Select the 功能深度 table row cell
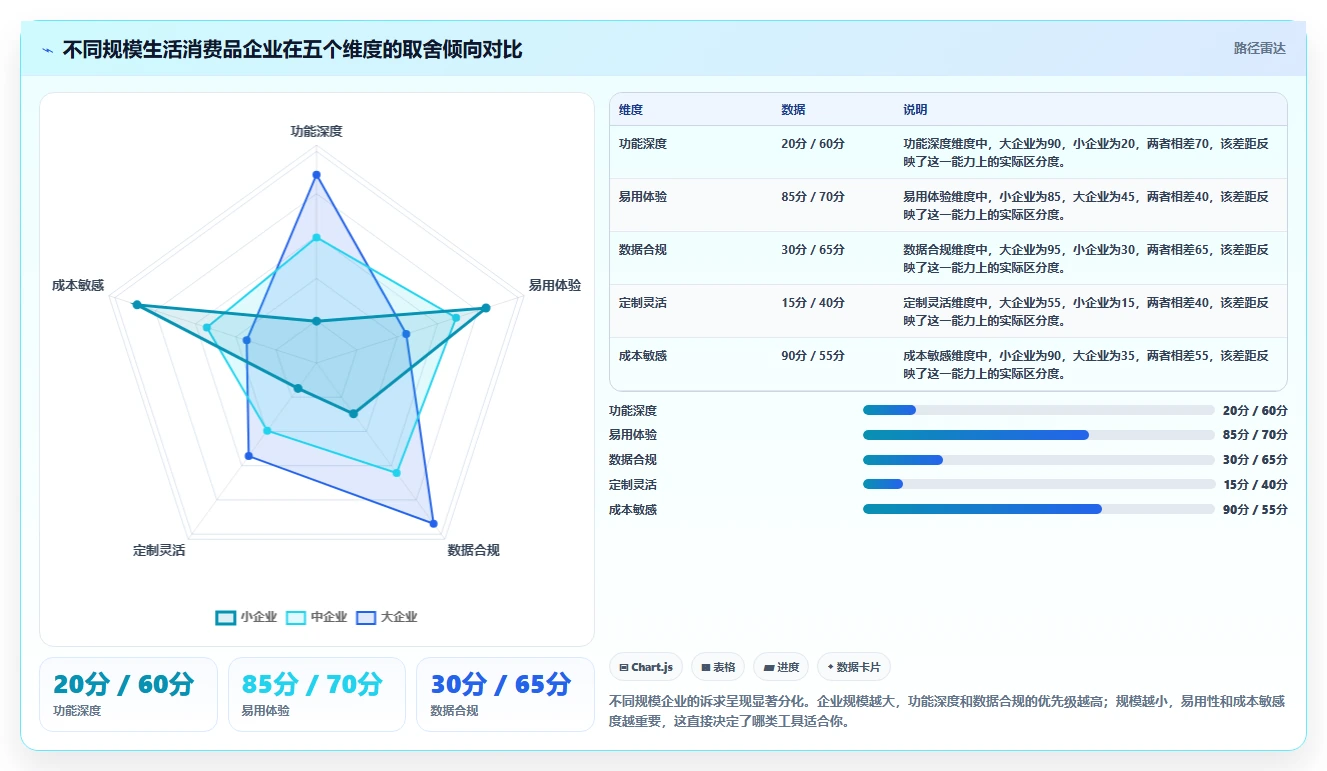 click(x=643, y=144)
